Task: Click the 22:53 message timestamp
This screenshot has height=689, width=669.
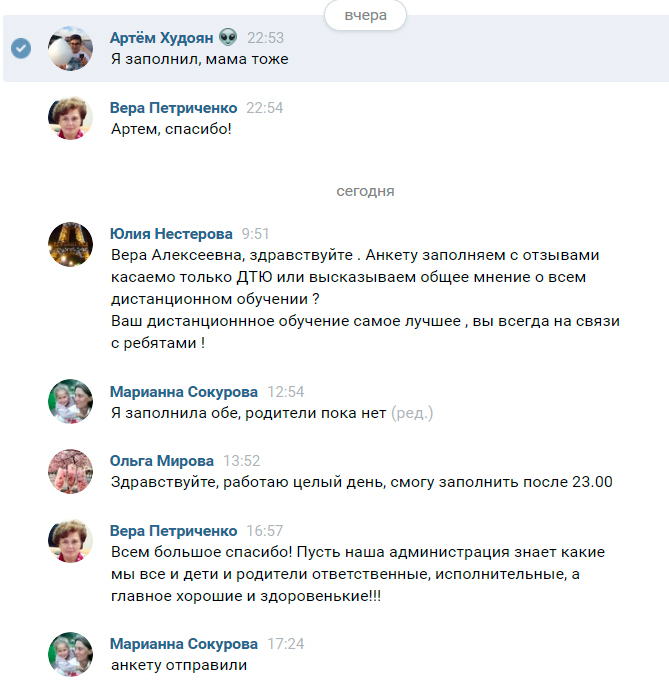Action: pyautogui.click(x=265, y=38)
